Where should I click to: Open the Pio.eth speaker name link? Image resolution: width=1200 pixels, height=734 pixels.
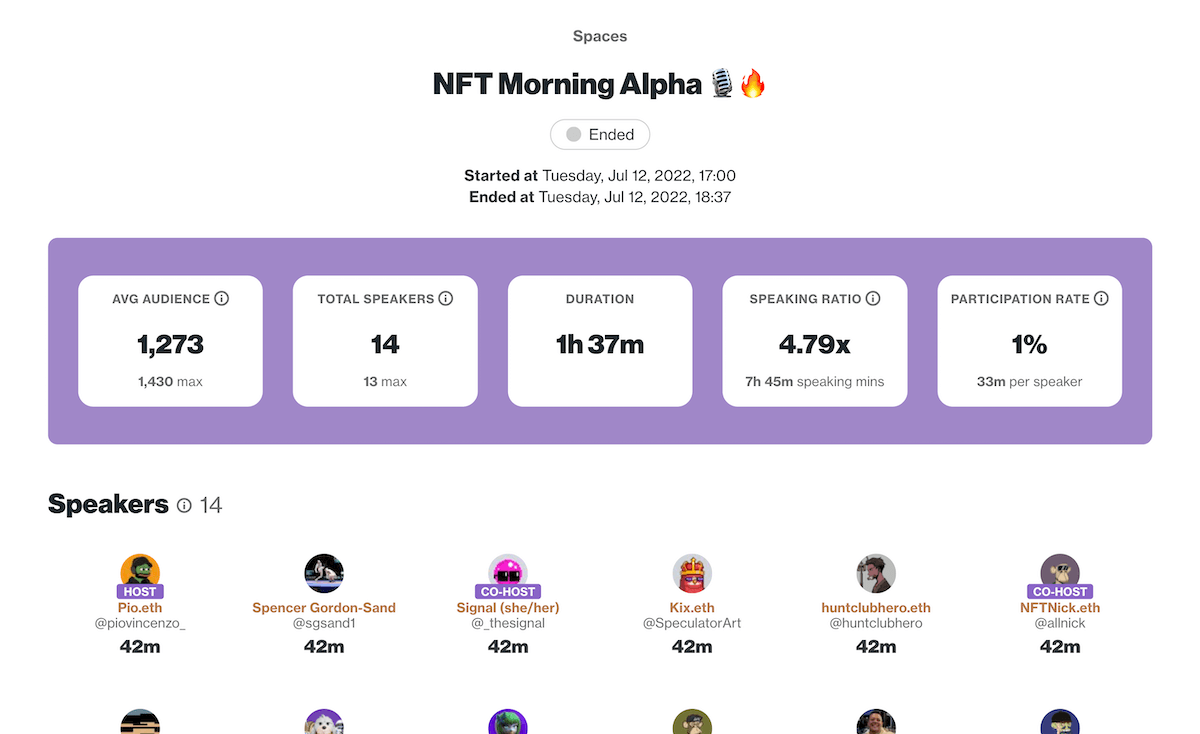tap(140, 607)
